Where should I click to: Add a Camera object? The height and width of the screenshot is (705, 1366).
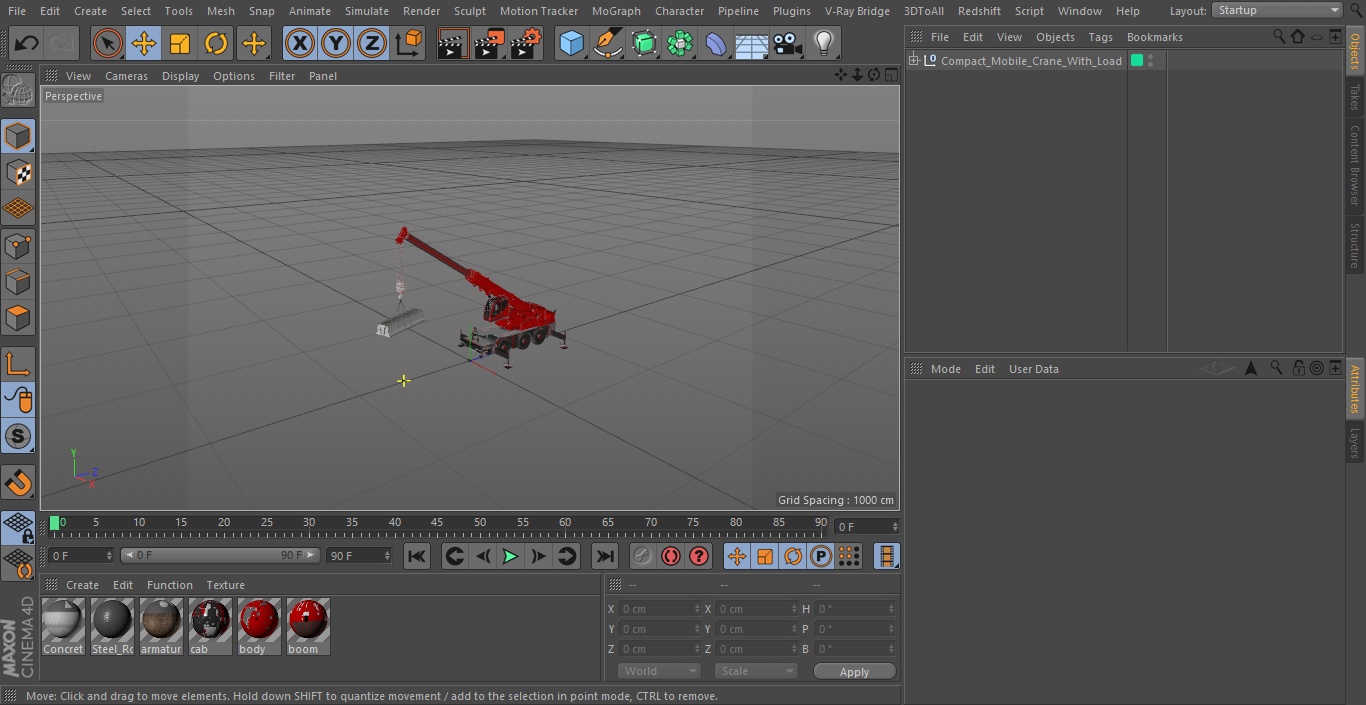click(788, 43)
